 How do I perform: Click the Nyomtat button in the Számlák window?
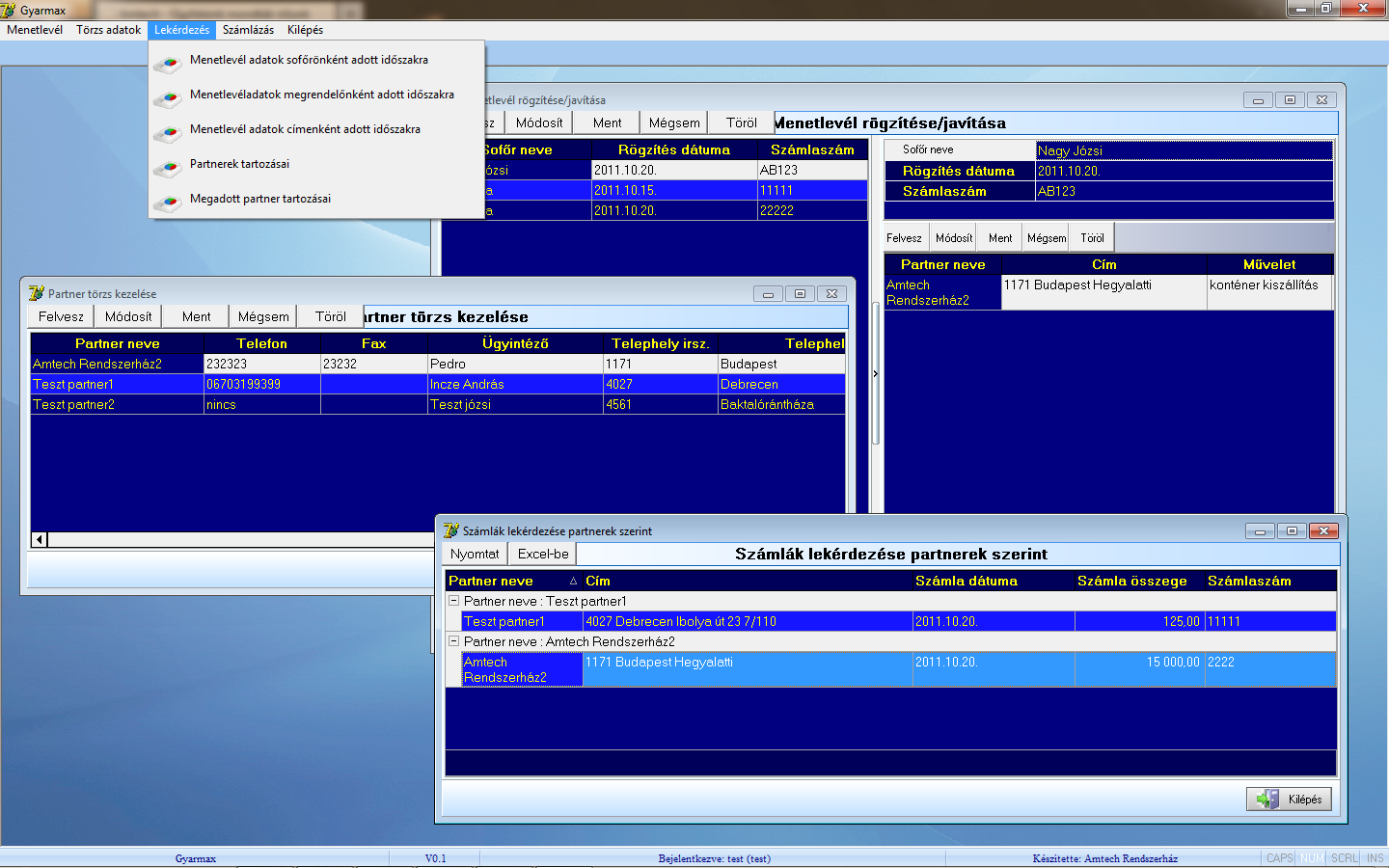coord(475,554)
